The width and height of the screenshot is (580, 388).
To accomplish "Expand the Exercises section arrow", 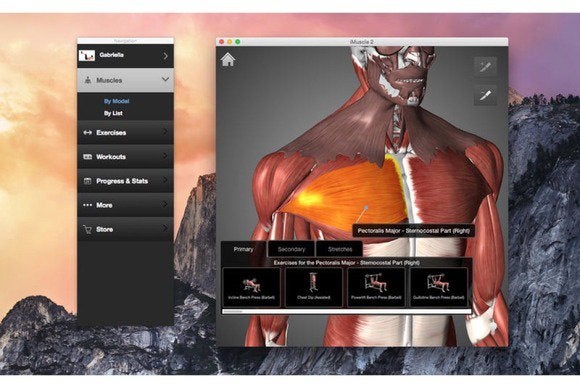I will pos(165,132).
